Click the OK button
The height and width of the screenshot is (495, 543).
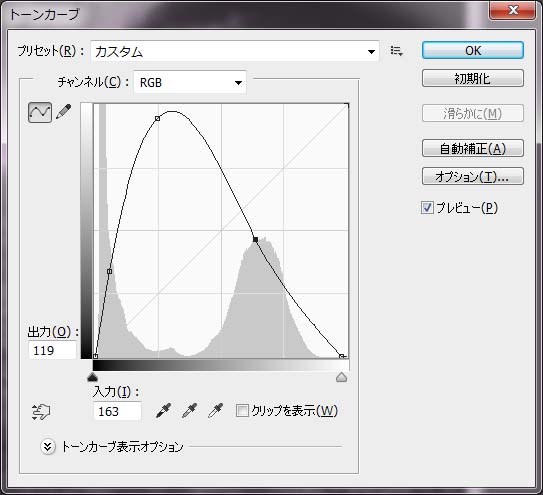pos(473,51)
